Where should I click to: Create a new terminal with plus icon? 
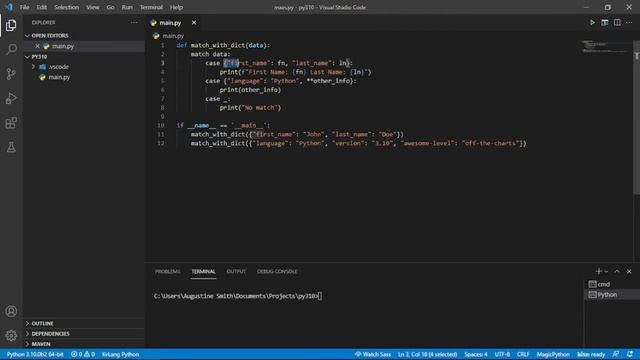598,271
